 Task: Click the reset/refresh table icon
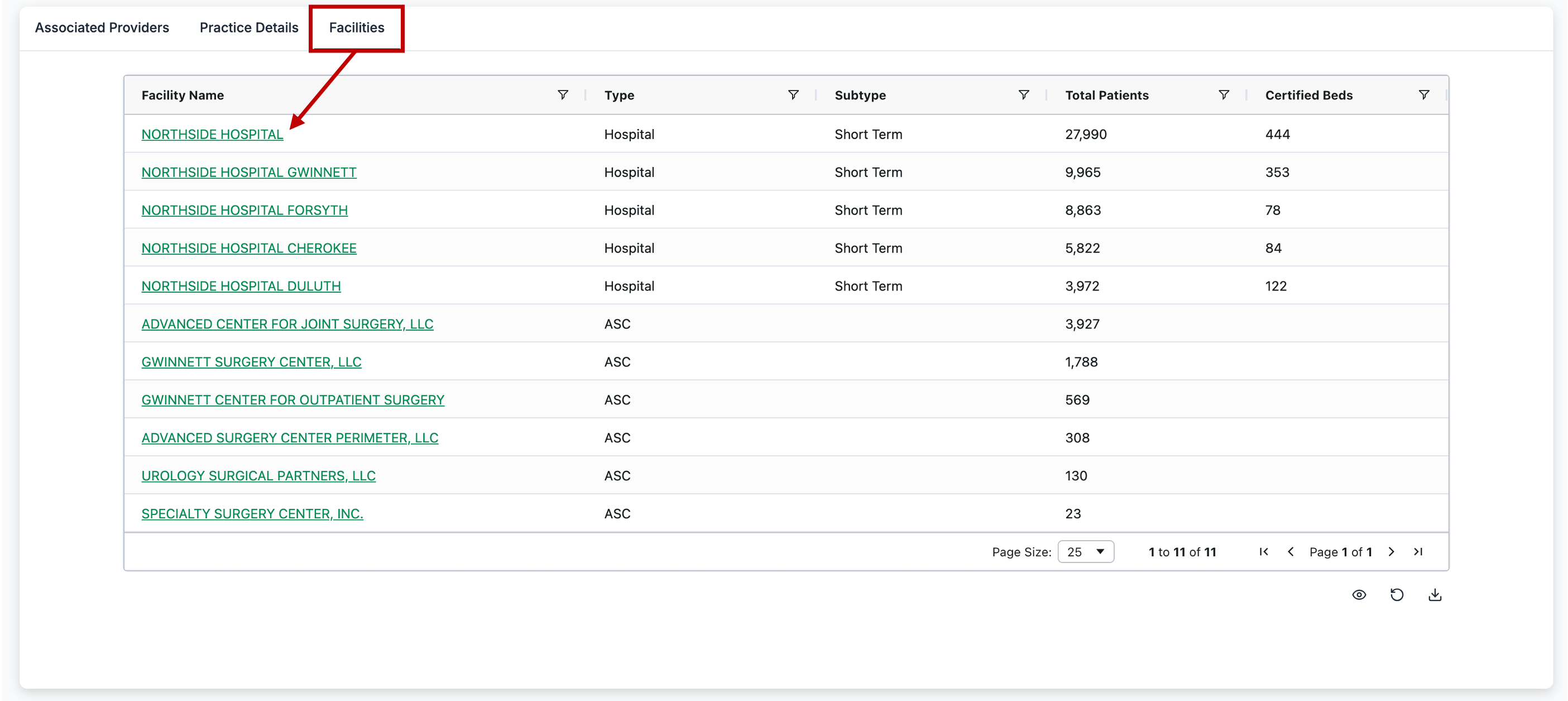pos(1396,594)
